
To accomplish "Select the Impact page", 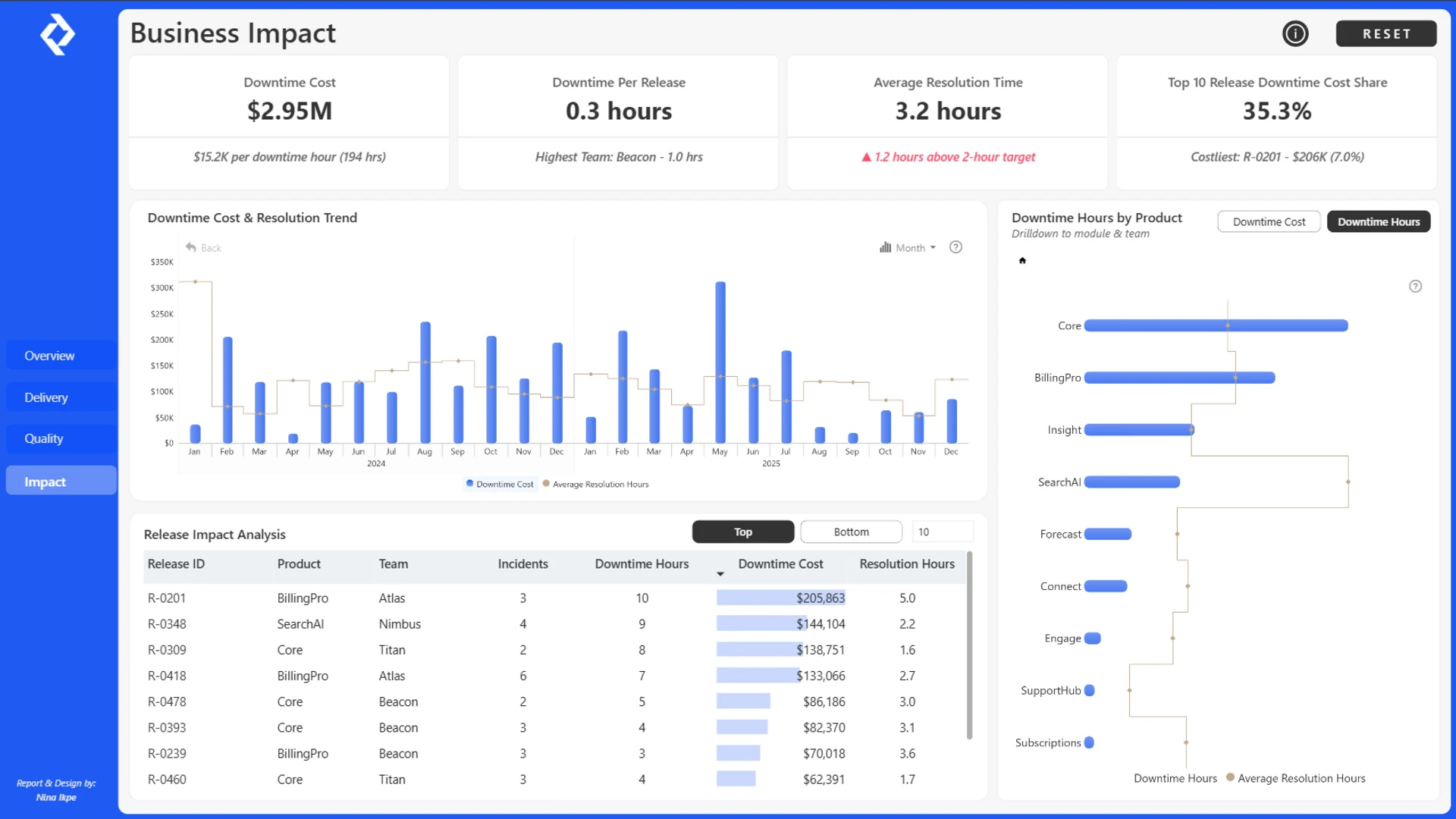I will pyautogui.click(x=61, y=481).
